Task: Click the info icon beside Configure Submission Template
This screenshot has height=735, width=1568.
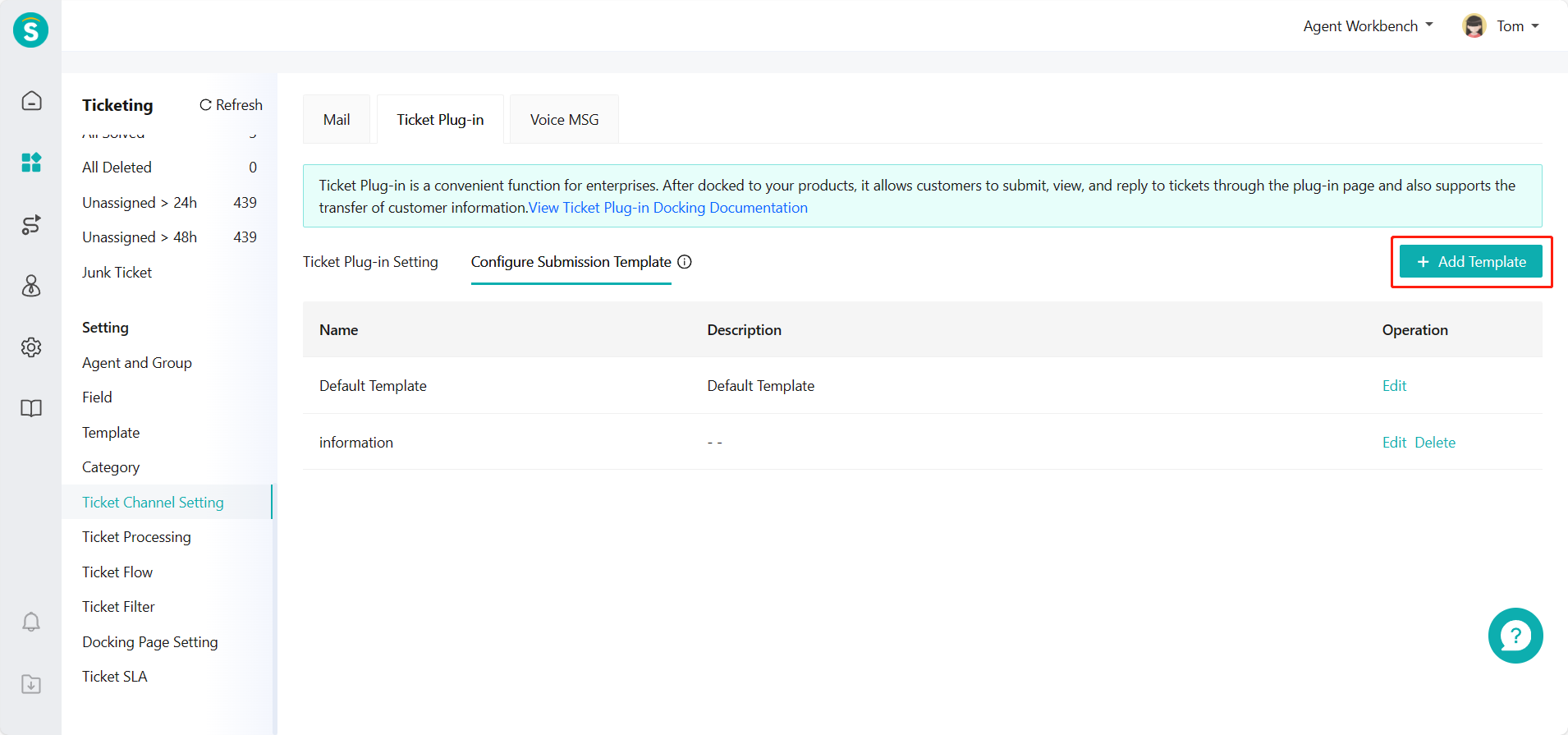Action: pos(685,262)
